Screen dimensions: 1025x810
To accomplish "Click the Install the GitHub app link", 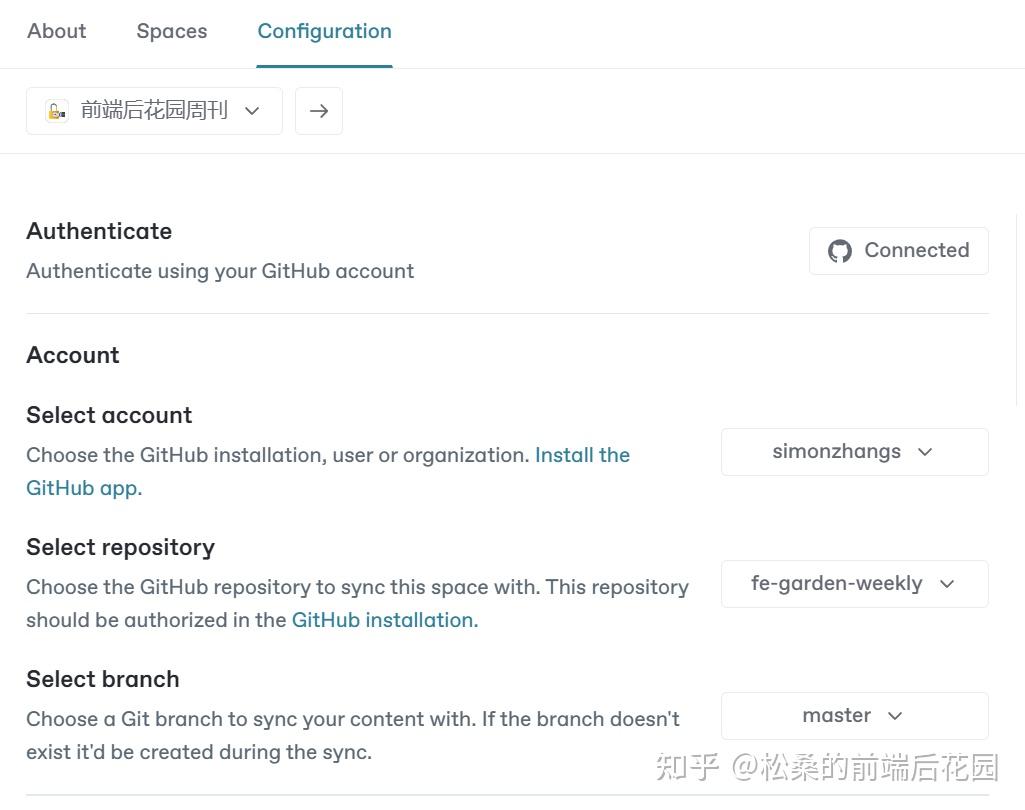I will point(582,455).
